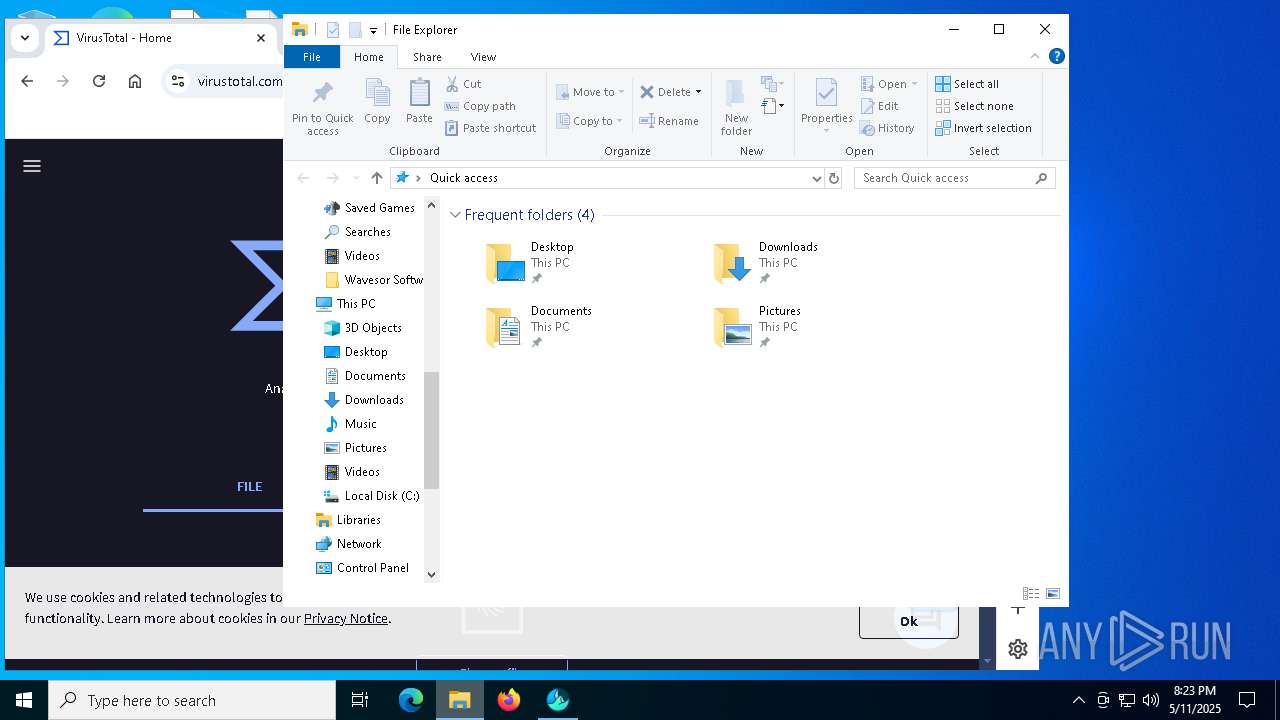The image size is (1280, 720).
Task: Click the Edit command in Open group
Action: tap(879, 106)
